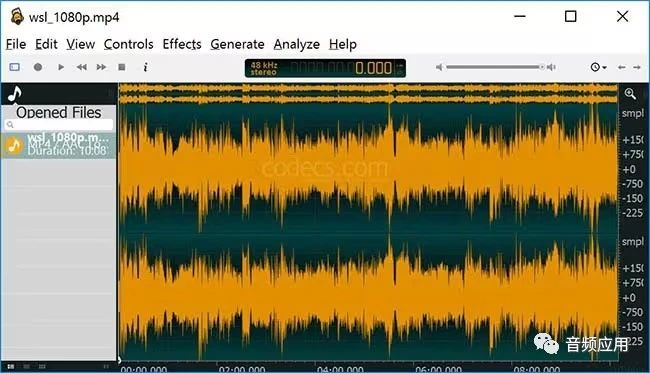Open the Analyze menu
Image resolution: width=650 pixels, height=373 pixels.
click(x=296, y=44)
